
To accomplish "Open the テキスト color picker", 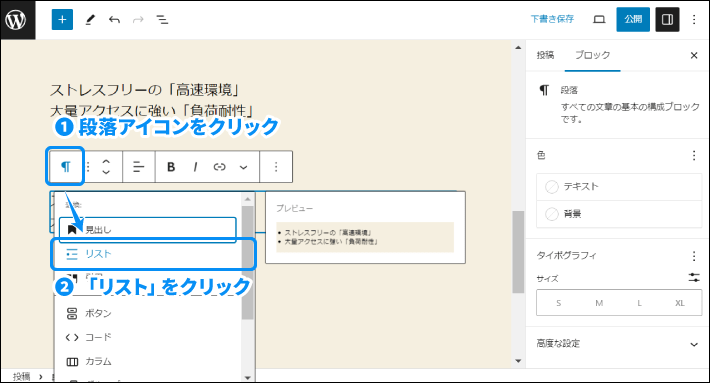I will point(619,187).
